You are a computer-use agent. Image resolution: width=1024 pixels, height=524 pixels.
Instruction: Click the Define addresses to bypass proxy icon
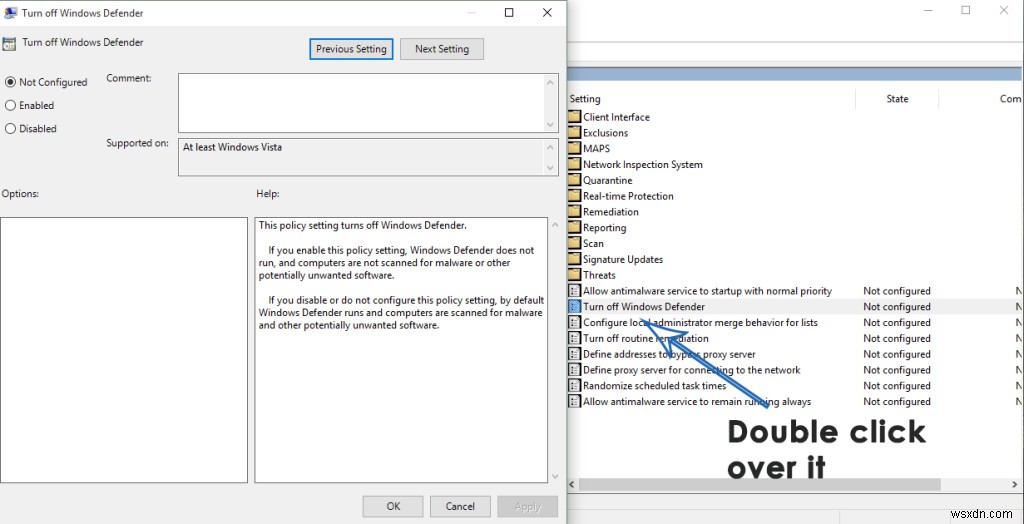click(574, 354)
